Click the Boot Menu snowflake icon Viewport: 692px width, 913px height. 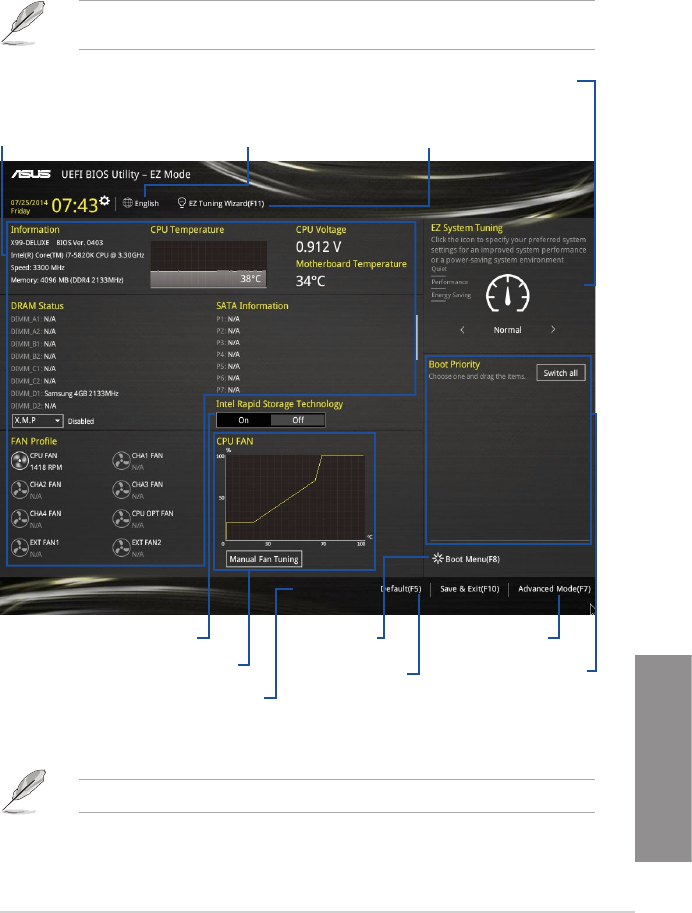(x=437, y=558)
